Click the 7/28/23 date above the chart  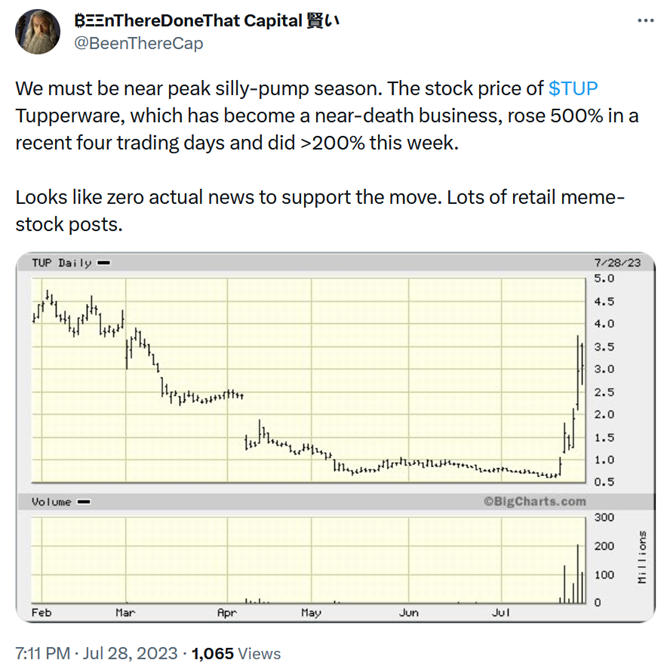(618, 263)
